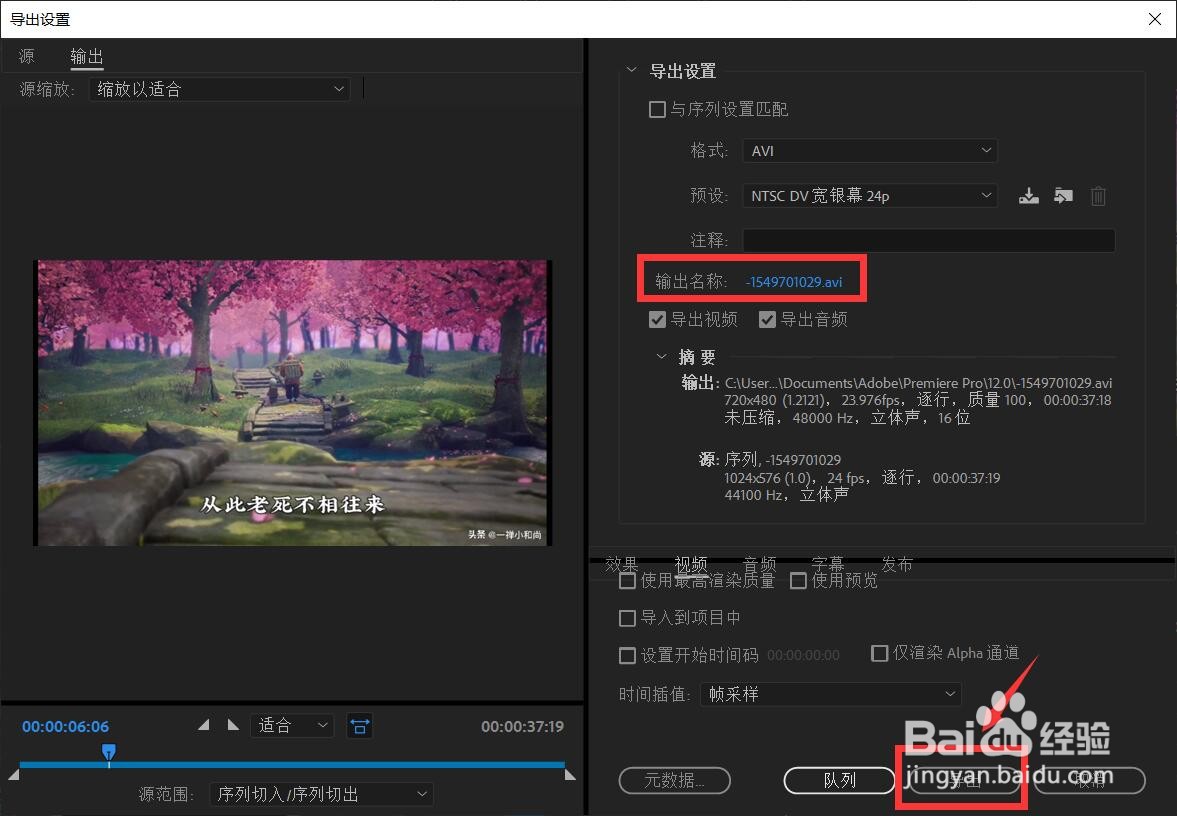Click the out-point handle at timeline end
The image size is (1177, 816).
(x=570, y=774)
